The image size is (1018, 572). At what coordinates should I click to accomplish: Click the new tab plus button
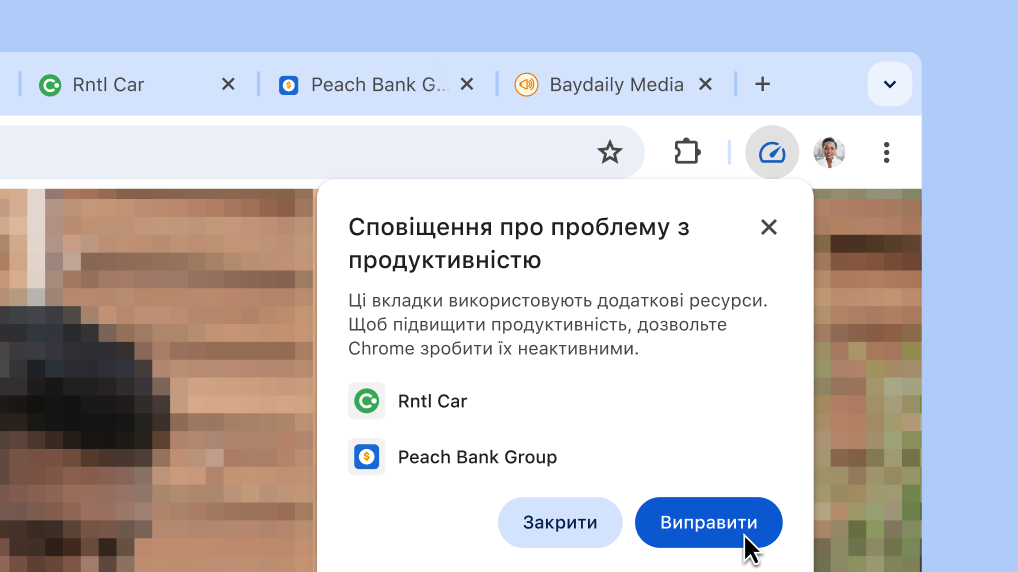[x=762, y=84]
